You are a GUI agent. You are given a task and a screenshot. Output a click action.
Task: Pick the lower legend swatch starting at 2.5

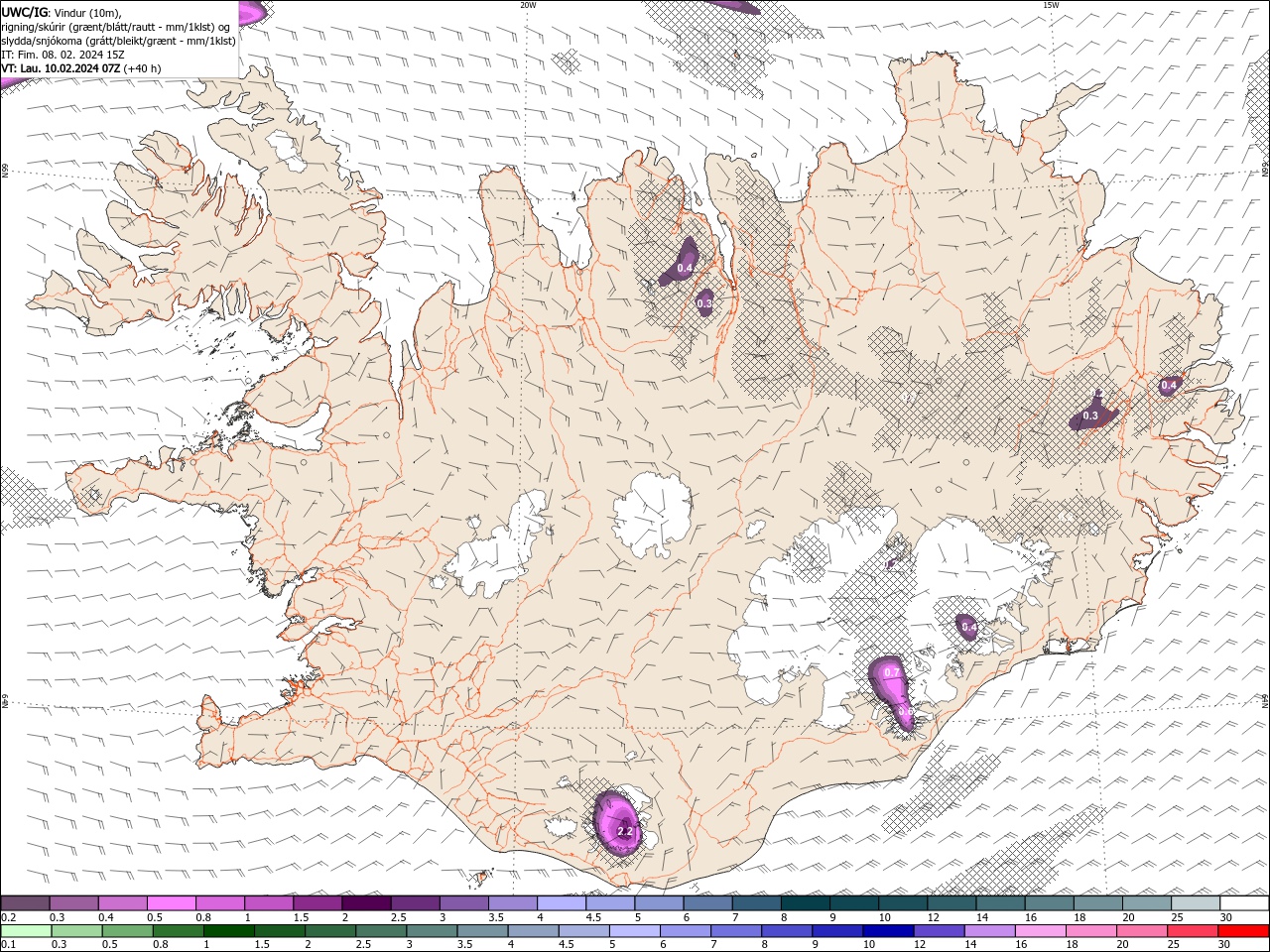pyautogui.click(x=380, y=931)
